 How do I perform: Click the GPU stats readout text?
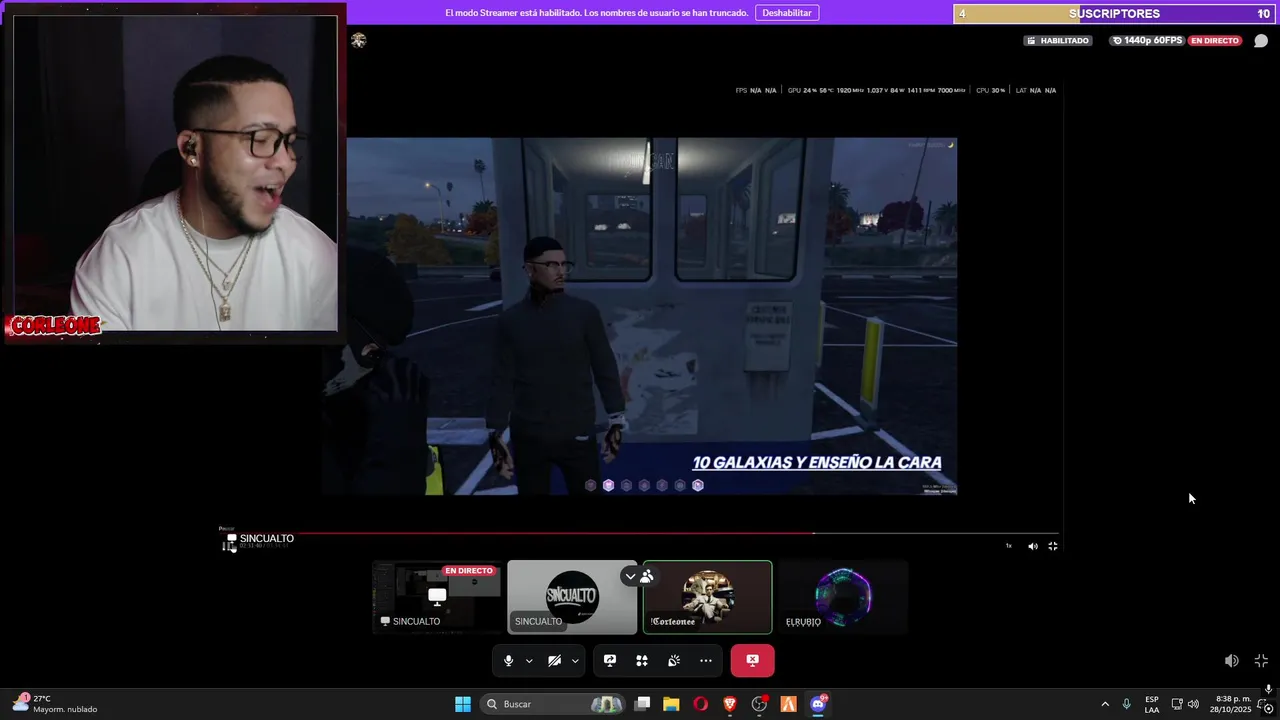(x=876, y=90)
